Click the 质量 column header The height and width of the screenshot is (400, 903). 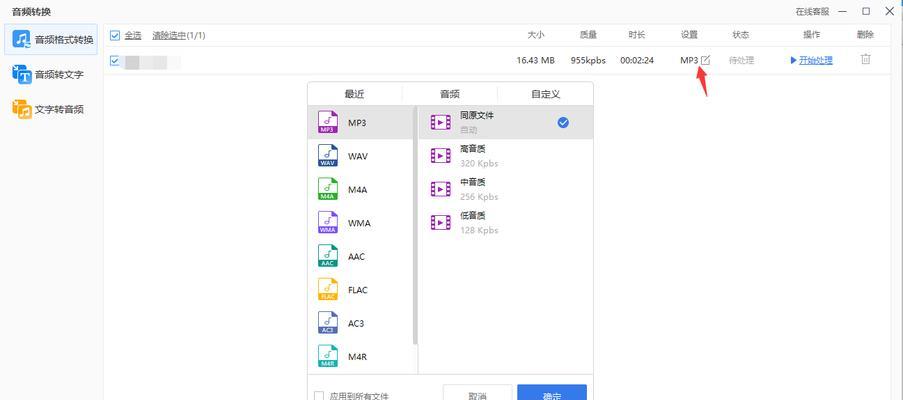[588, 35]
